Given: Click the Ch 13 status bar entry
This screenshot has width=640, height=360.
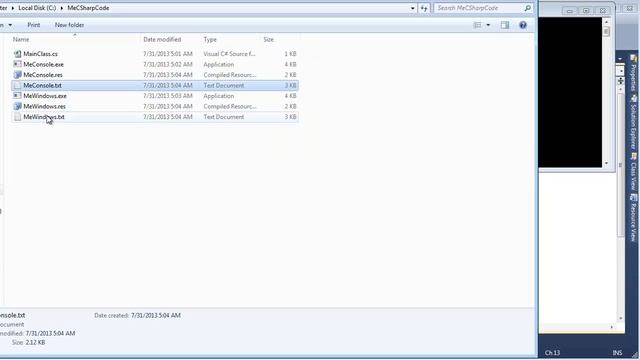Looking at the screenshot, I should [x=552, y=353].
